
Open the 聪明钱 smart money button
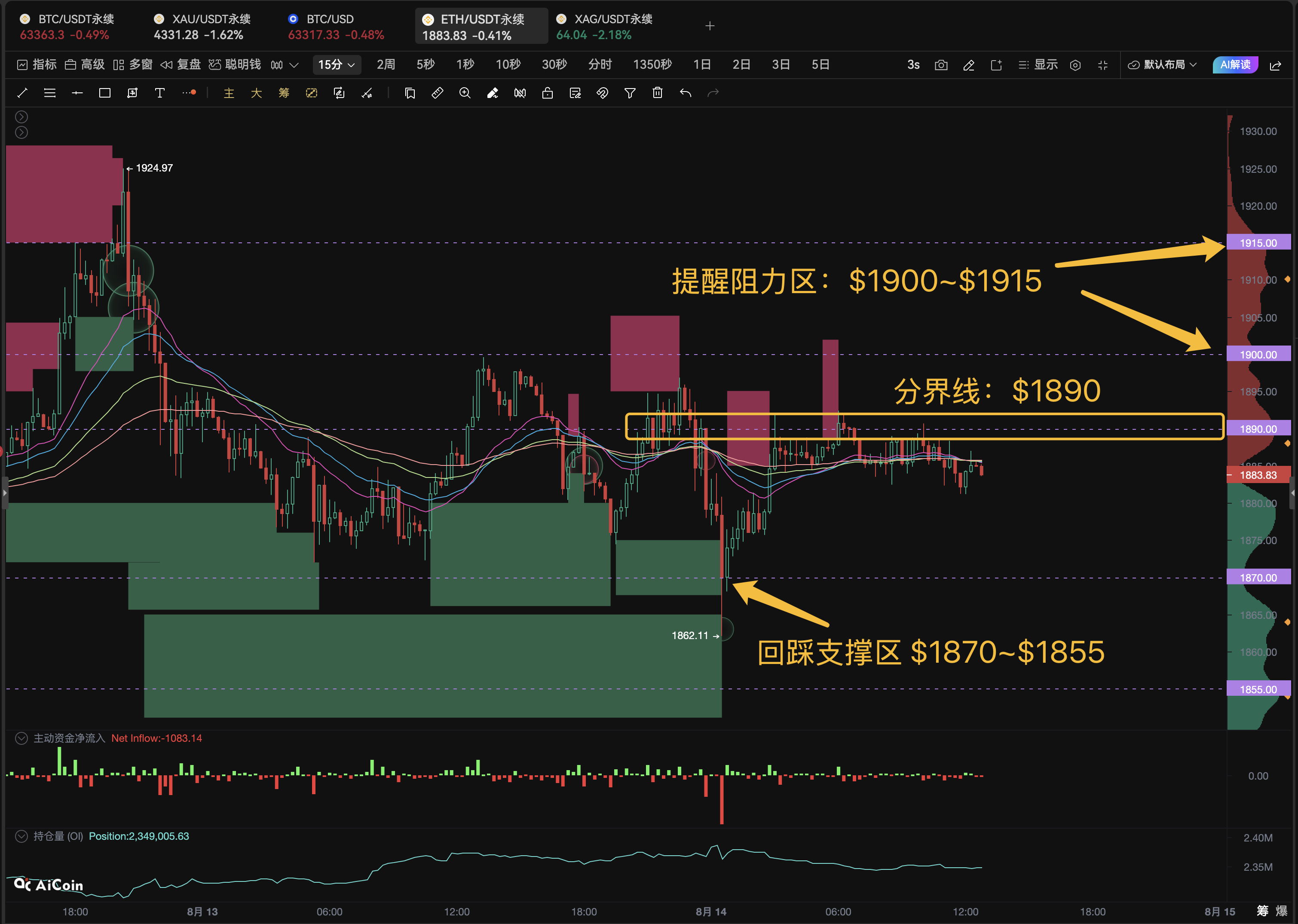click(234, 65)
